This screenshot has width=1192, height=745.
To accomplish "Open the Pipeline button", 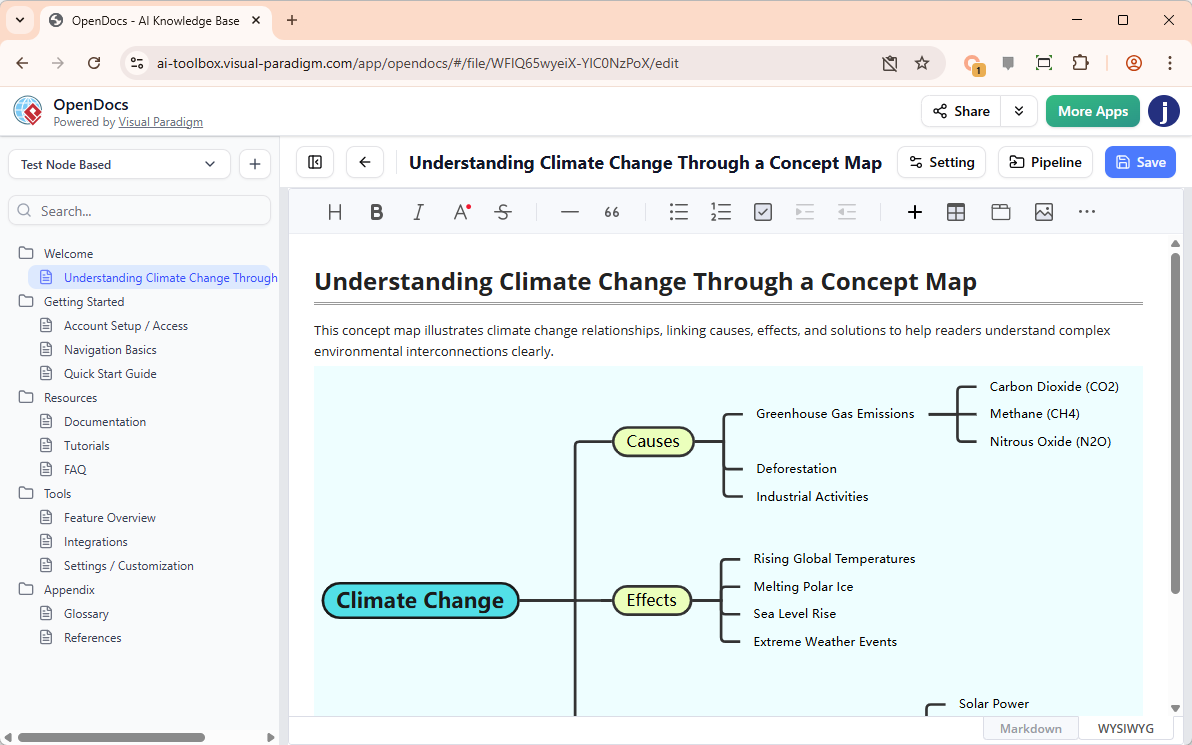I will 1045,162.
